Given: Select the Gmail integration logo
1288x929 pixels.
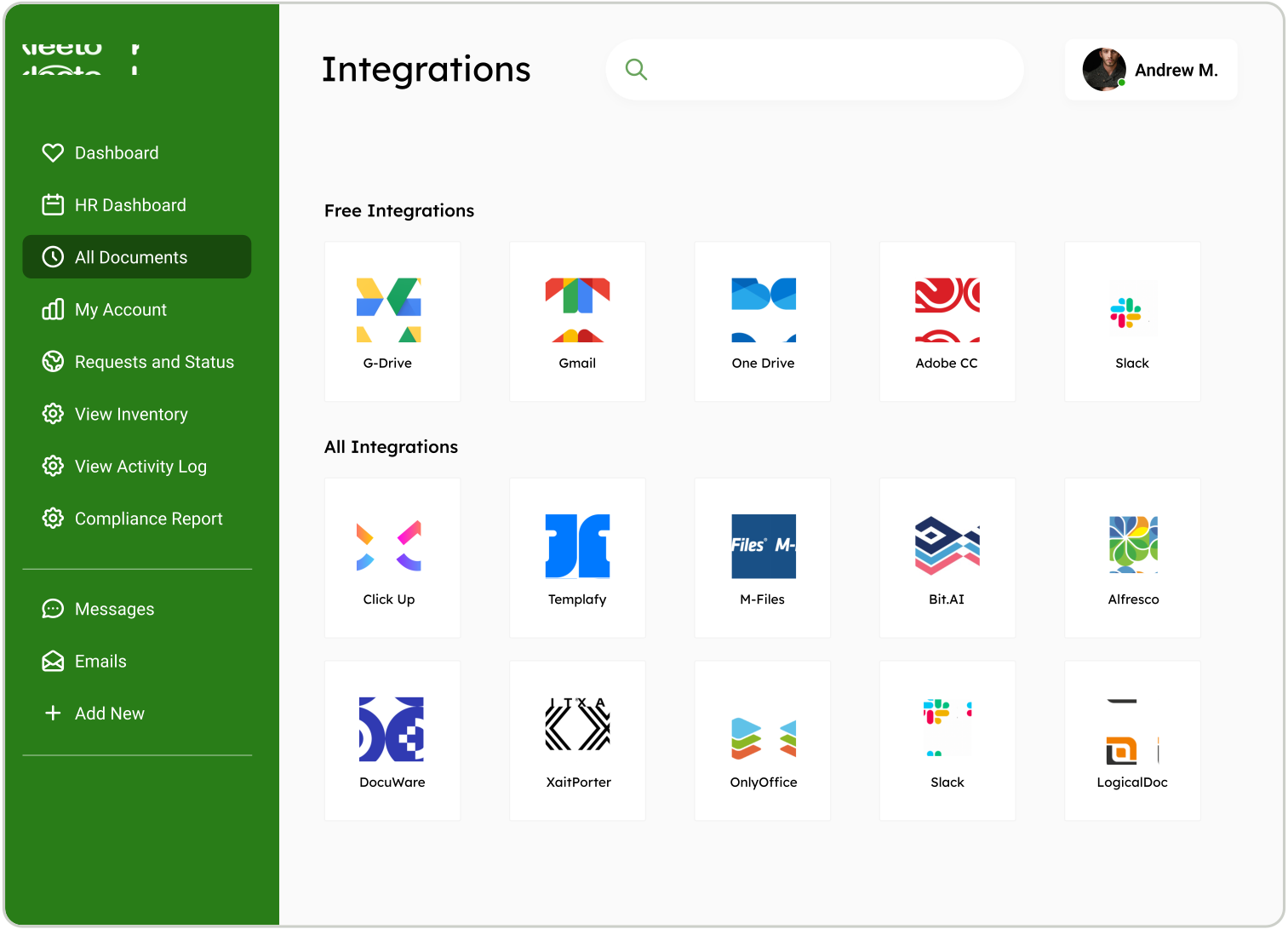Looking at the screenshot, I should tap(577, 310).
